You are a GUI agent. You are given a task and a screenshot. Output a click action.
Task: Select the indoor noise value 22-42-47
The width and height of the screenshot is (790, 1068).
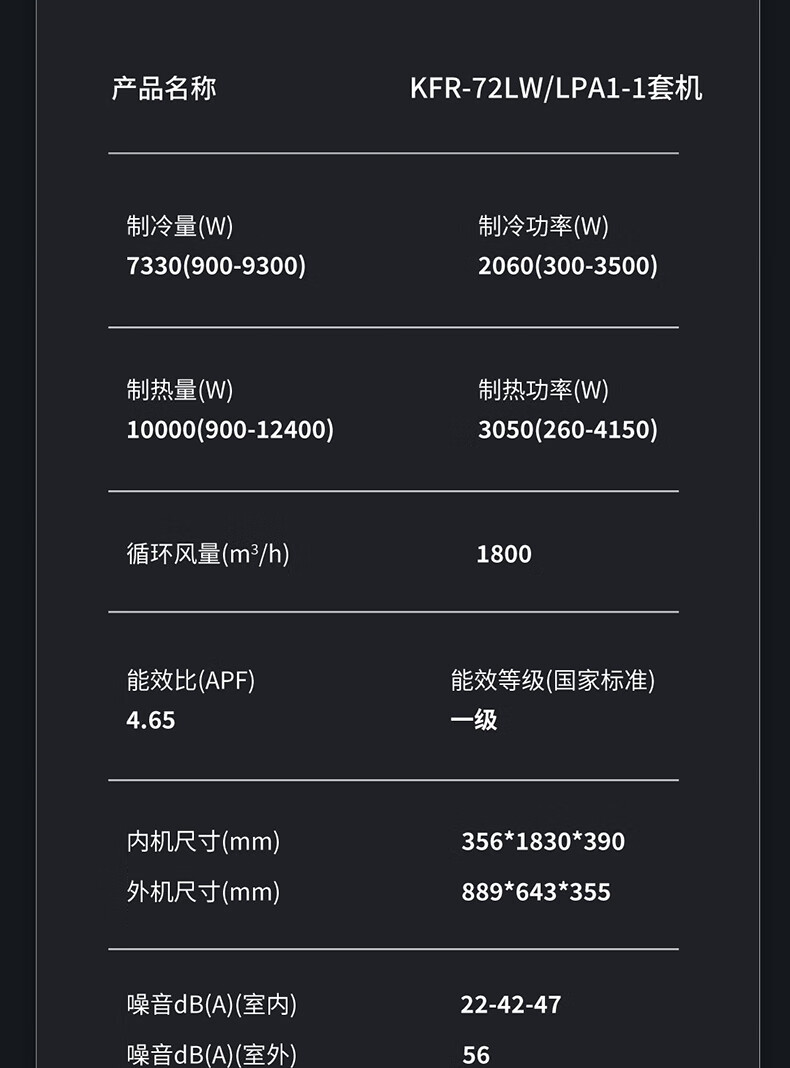click(511, 1005)
